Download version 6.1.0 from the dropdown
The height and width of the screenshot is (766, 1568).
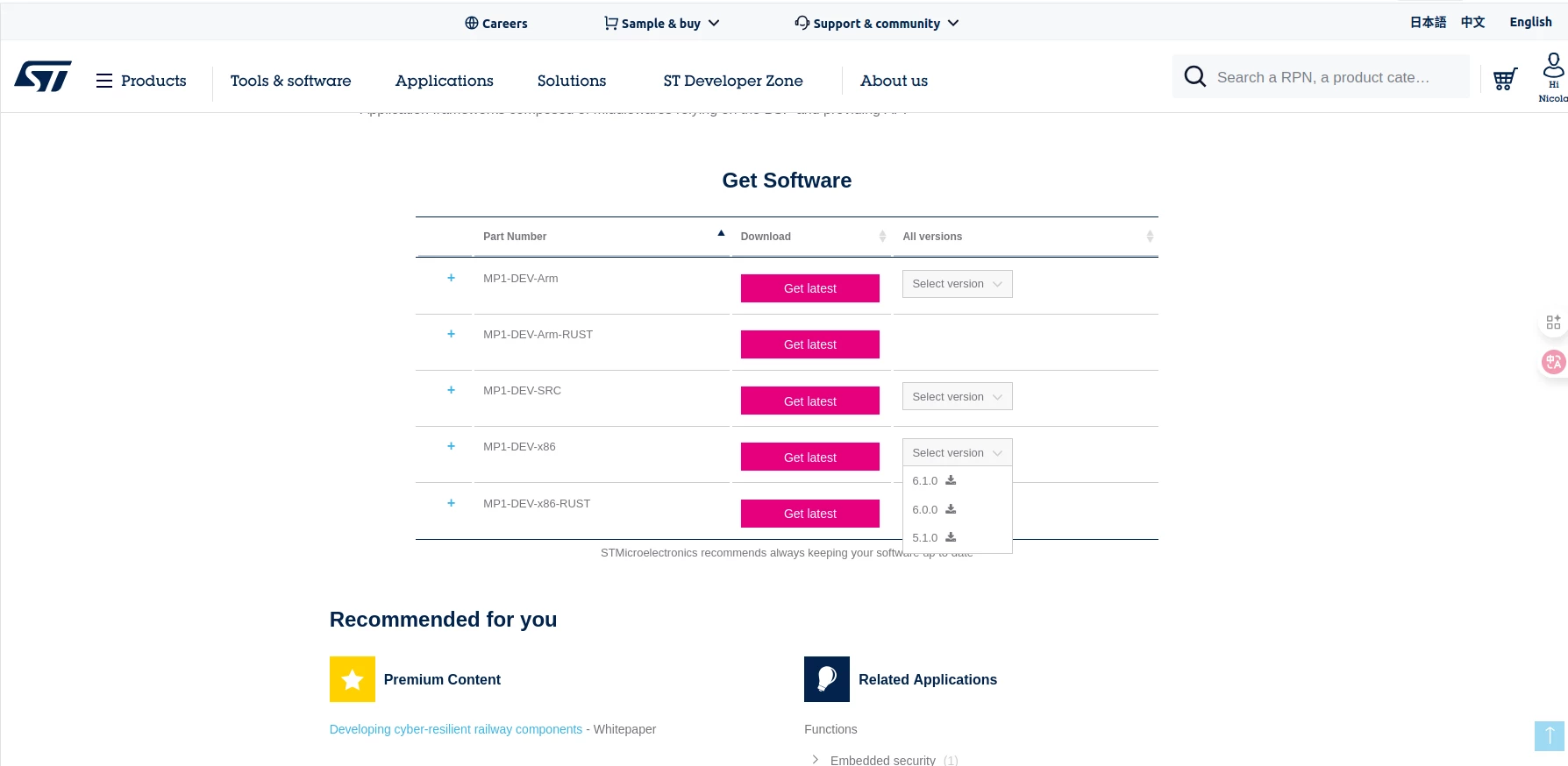coord(951,480)
